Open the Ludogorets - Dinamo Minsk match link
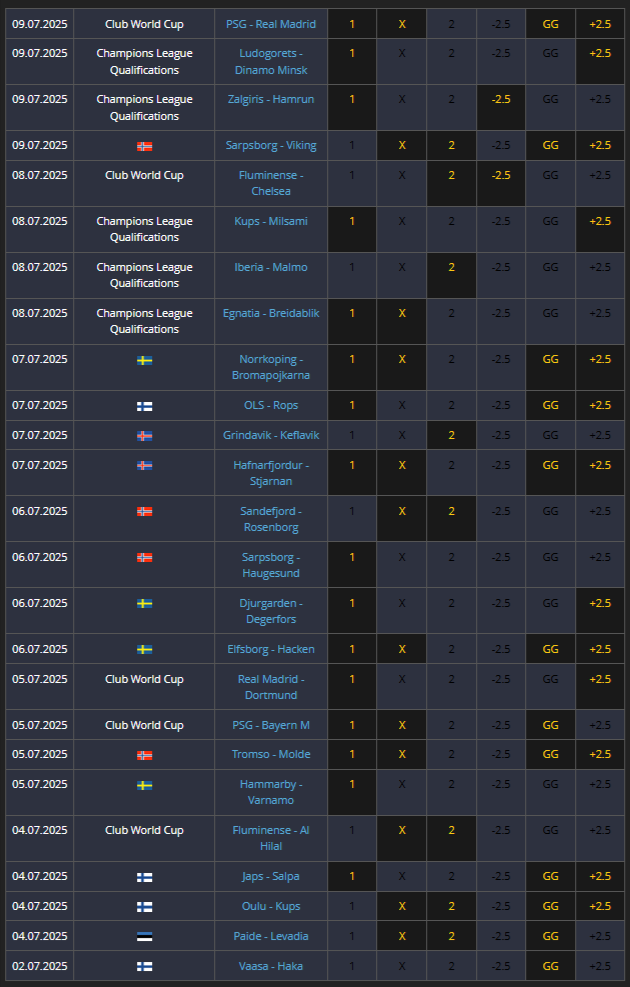Screen dimensions: 630x987 pyautogui.click(x=270, y=62)
